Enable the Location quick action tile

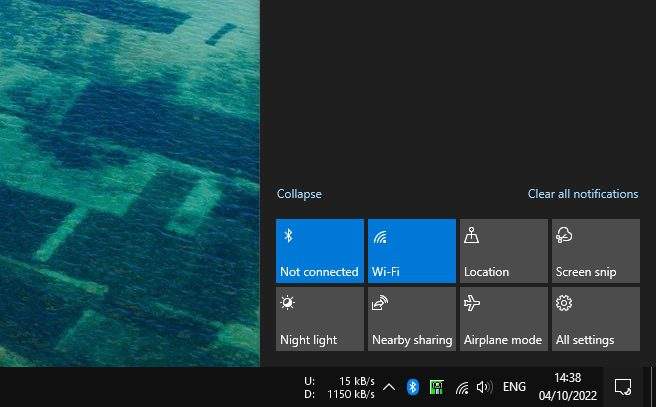[504, 251]
